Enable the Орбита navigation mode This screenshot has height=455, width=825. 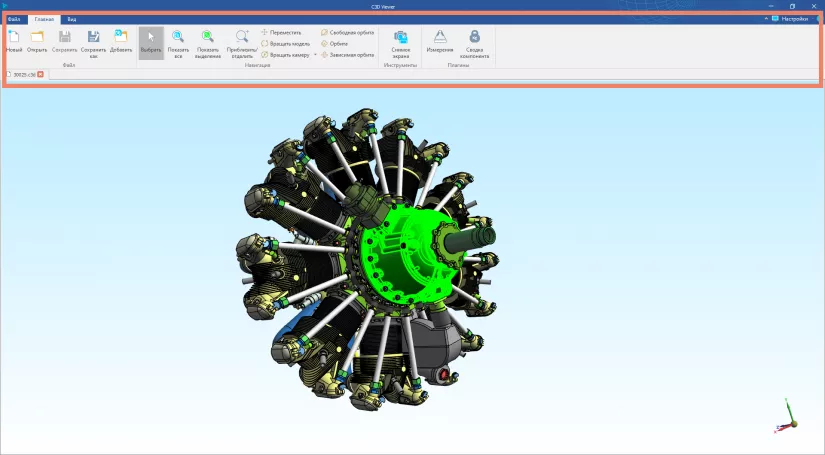(x=335, y=44)
